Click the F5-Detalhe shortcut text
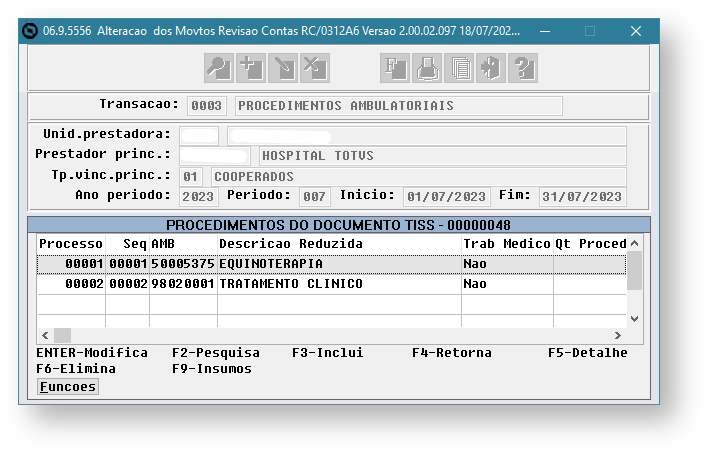 587,353
